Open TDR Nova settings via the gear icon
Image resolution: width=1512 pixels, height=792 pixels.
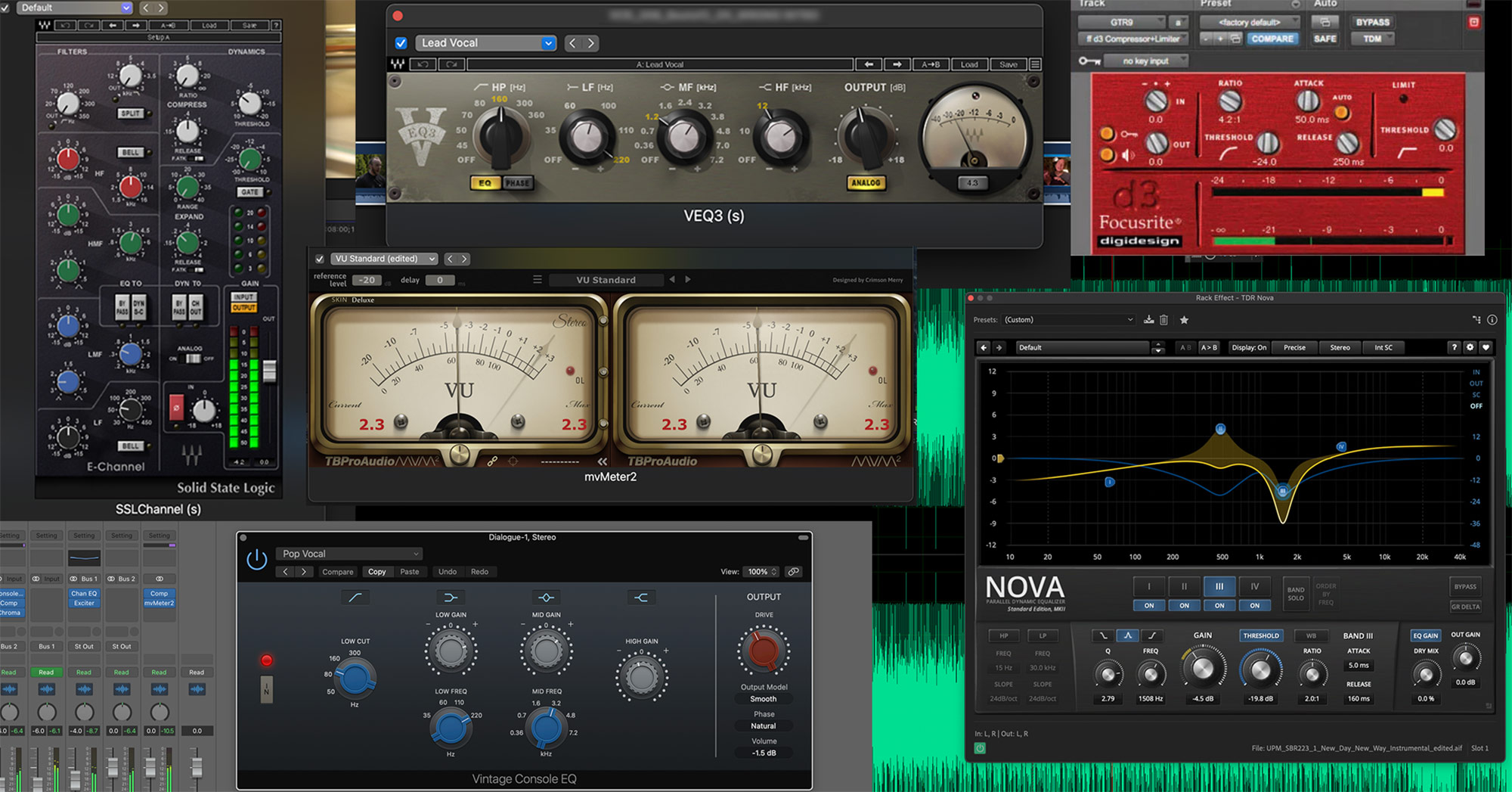(1470, 347)
